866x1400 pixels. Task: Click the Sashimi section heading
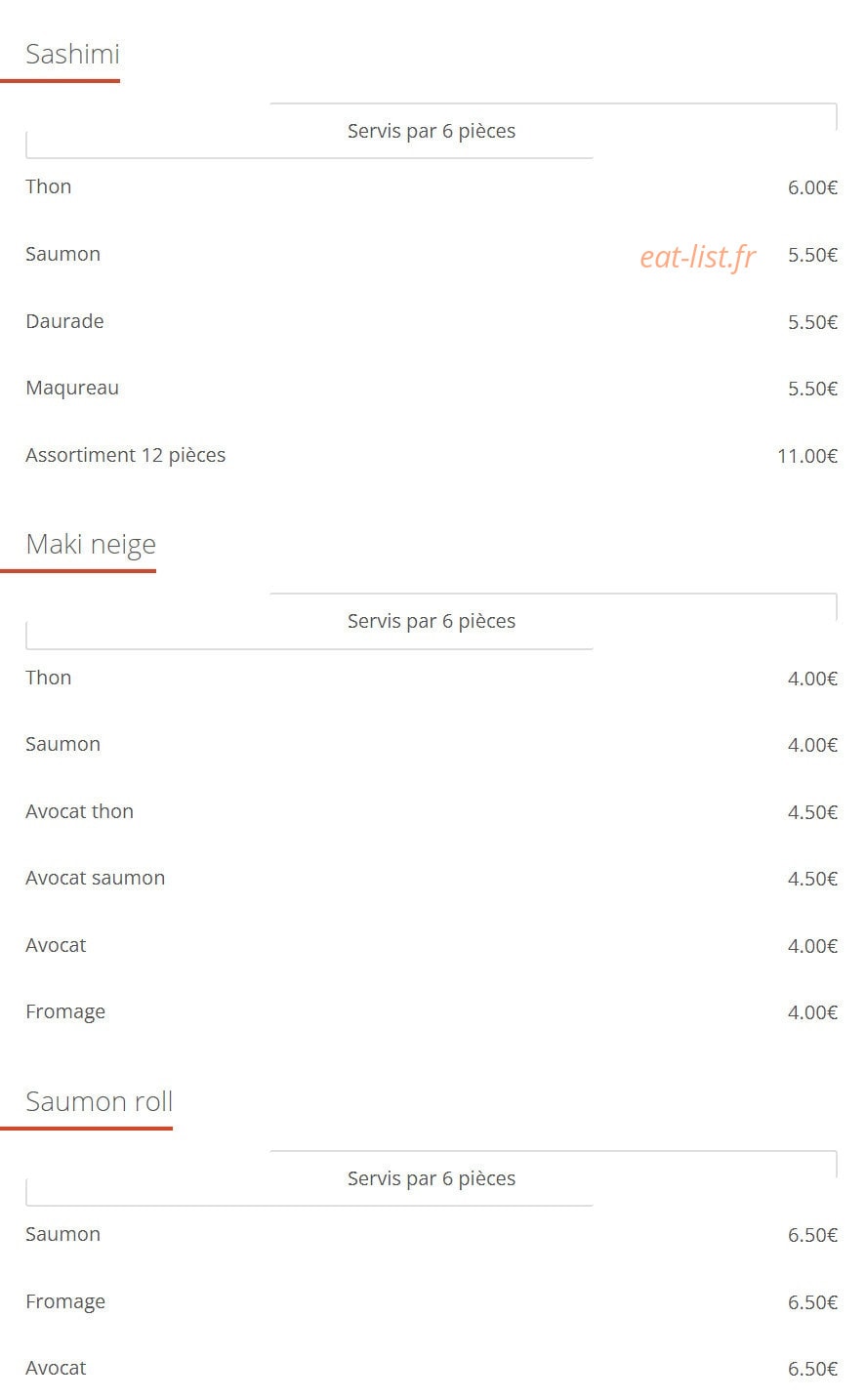tap(72, 54)
